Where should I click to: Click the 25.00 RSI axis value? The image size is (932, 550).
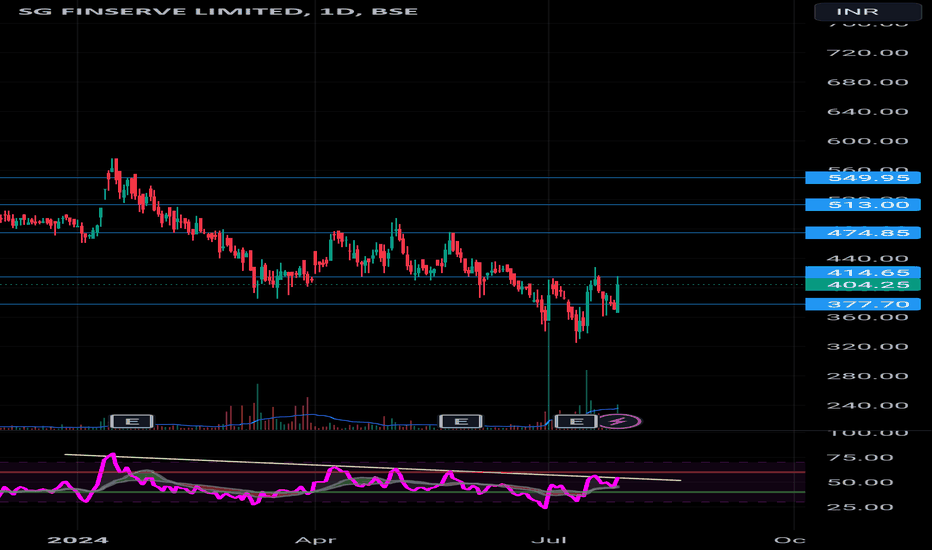coord(860,507)
